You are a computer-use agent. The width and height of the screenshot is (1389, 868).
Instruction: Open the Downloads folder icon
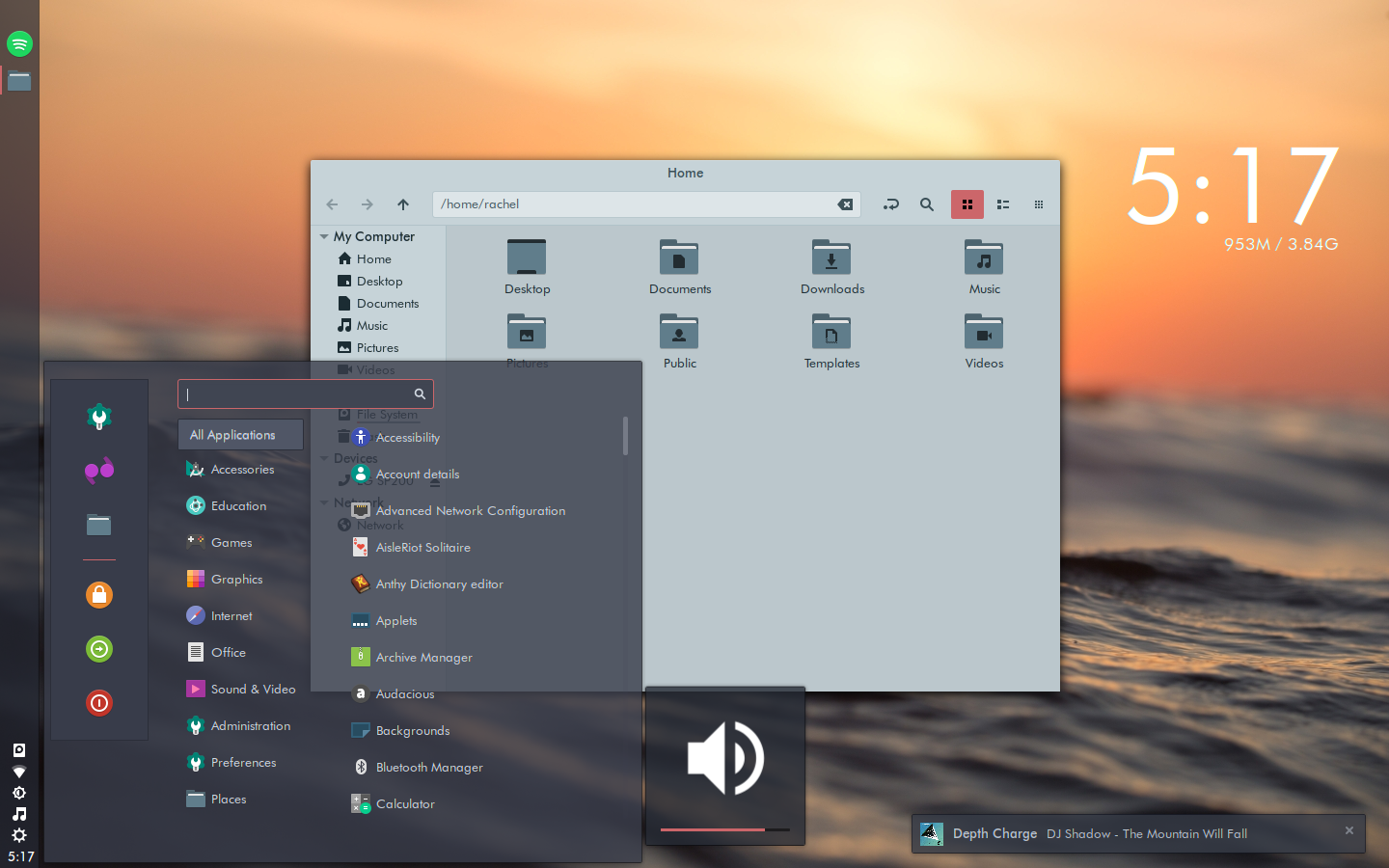(x=831, y=258)
